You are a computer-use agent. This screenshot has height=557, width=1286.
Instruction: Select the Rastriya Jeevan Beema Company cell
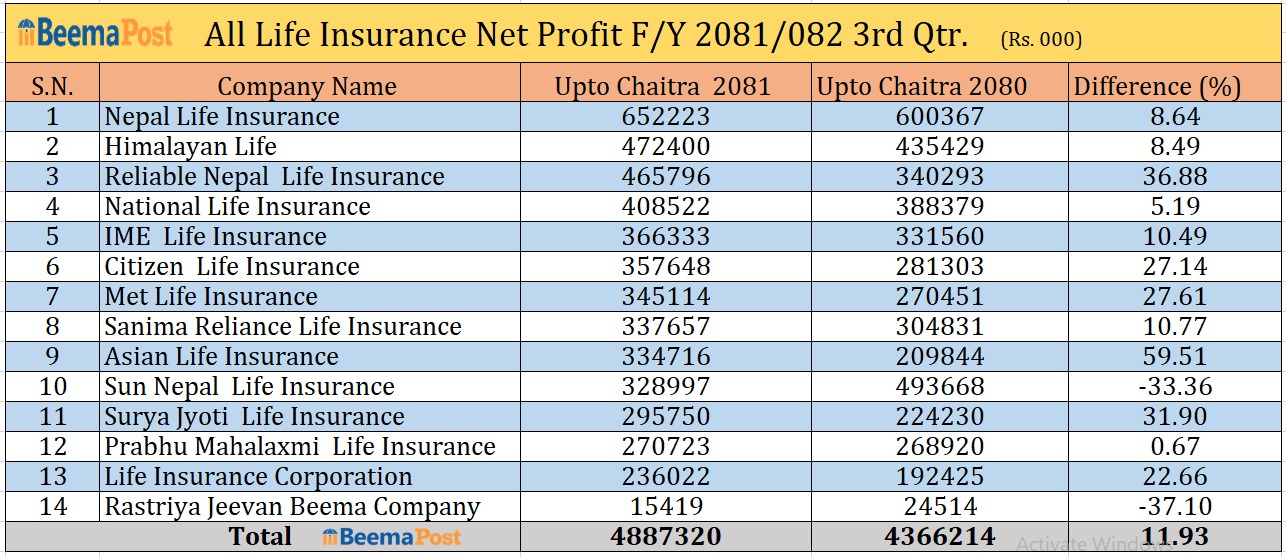pos(292,507)
